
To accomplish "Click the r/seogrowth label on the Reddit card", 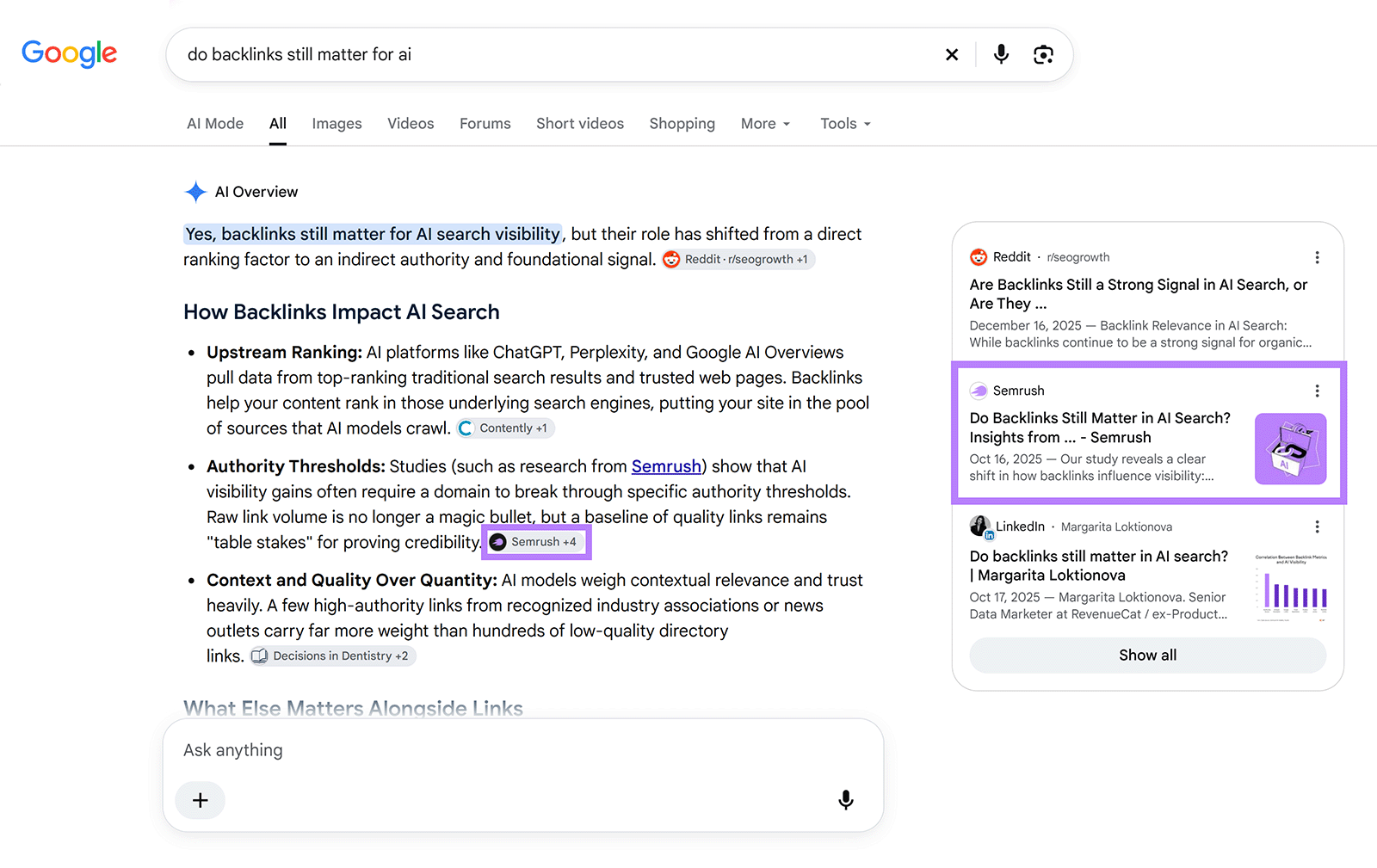I will tap(1078, 257).
